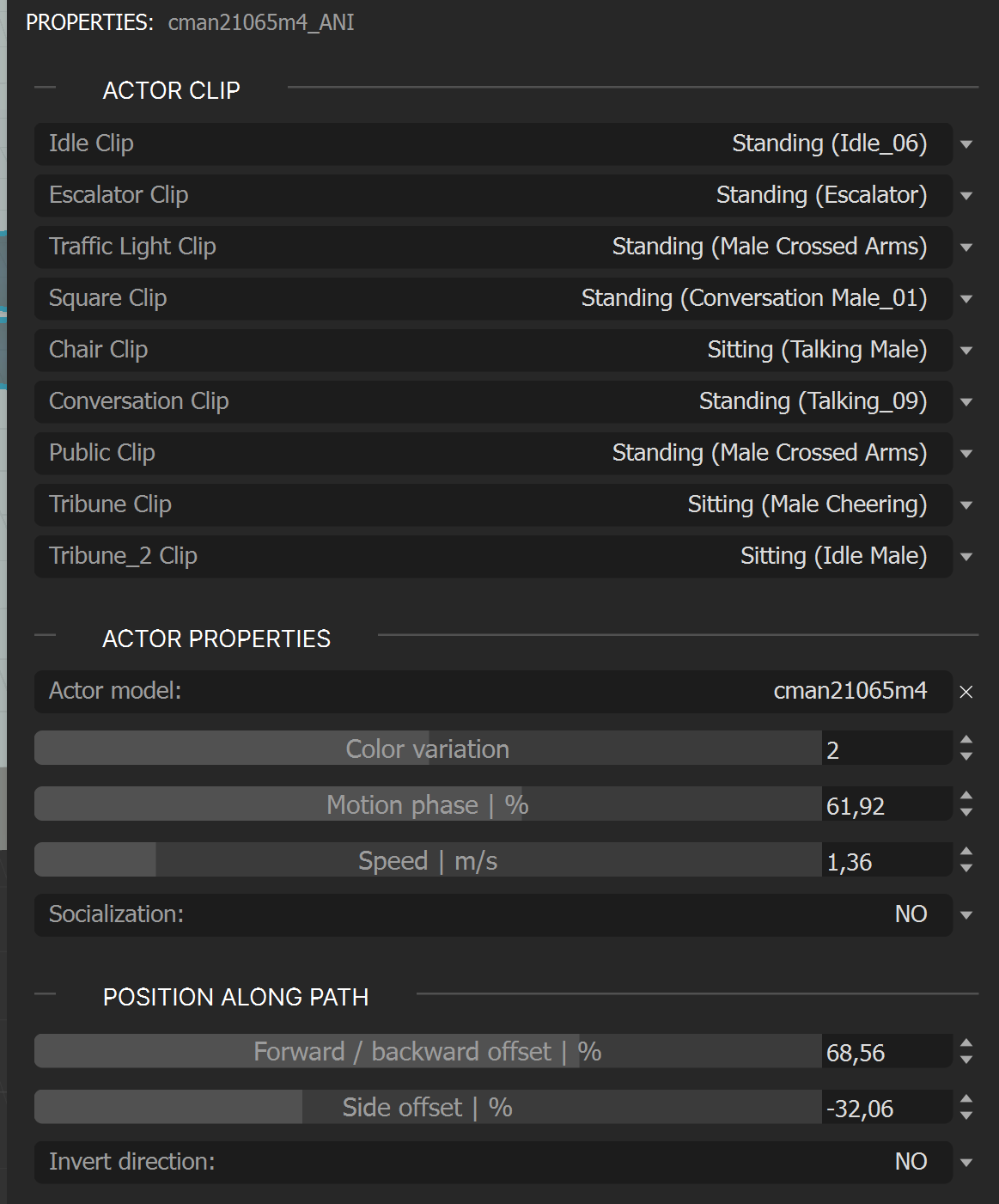The image size is (999, 1204).
Task: Open the Idle Clip dropdown arrow
Action: (x=966, y=144)
